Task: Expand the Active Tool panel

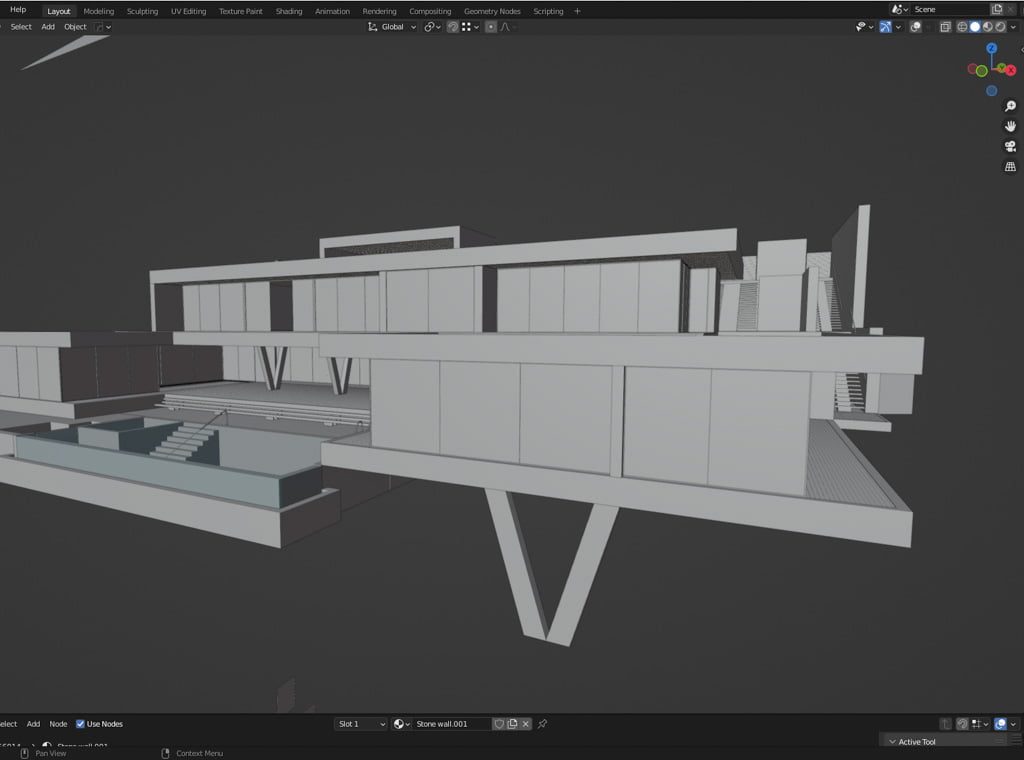Action: click(x=915, y=742)
